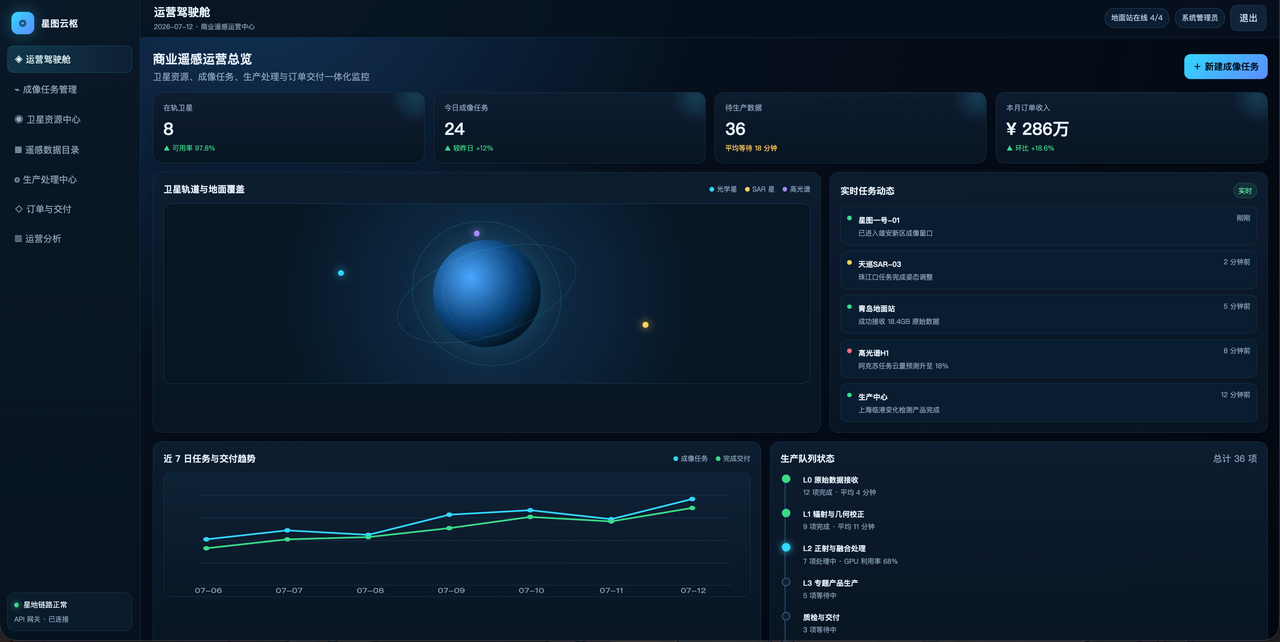Select 生产处理中心 in the sidebar

(x=70, y=179)
